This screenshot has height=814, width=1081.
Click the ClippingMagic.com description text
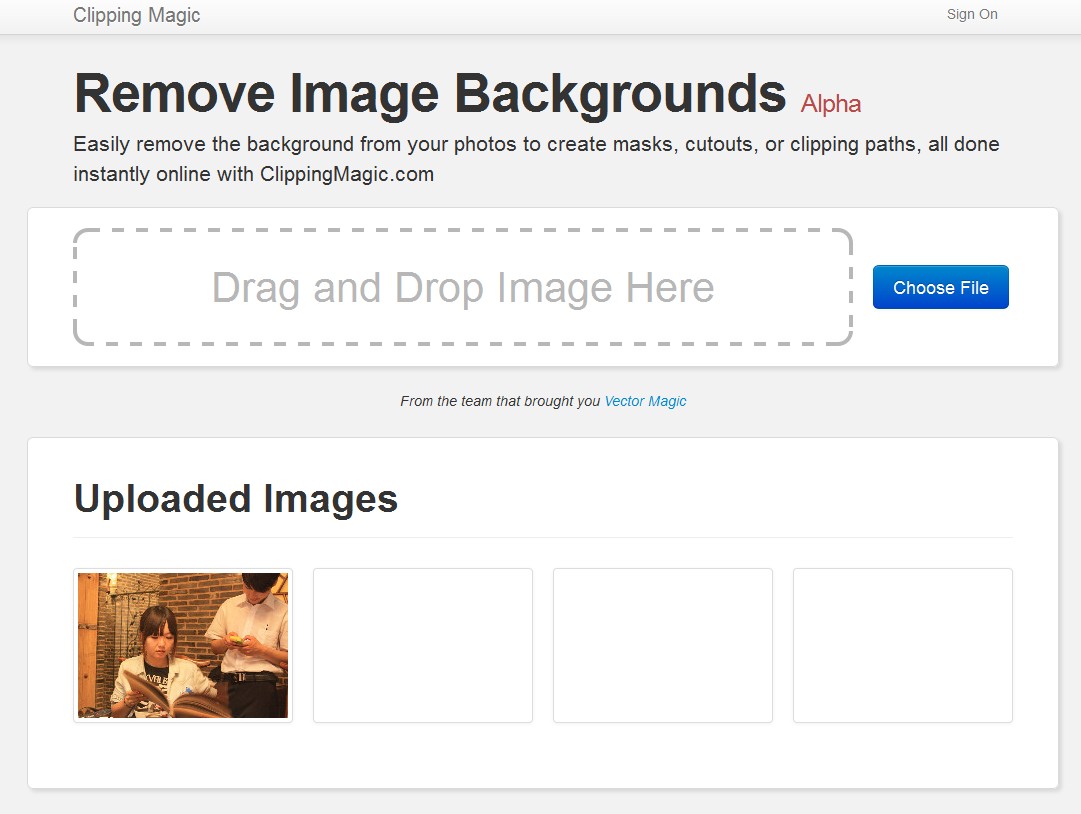pos(536,158)
